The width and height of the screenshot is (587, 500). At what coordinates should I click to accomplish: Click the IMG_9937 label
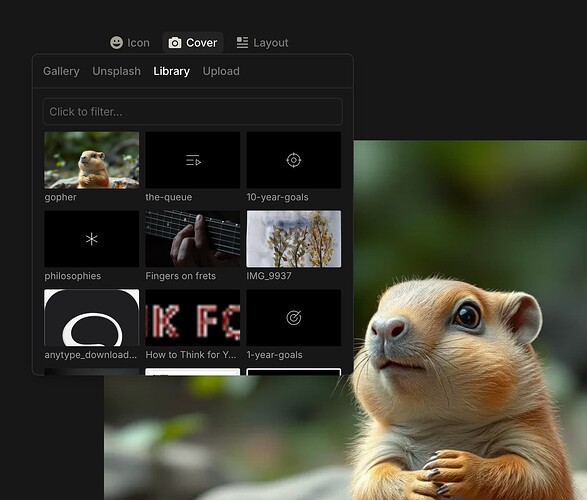pos(269,276)
